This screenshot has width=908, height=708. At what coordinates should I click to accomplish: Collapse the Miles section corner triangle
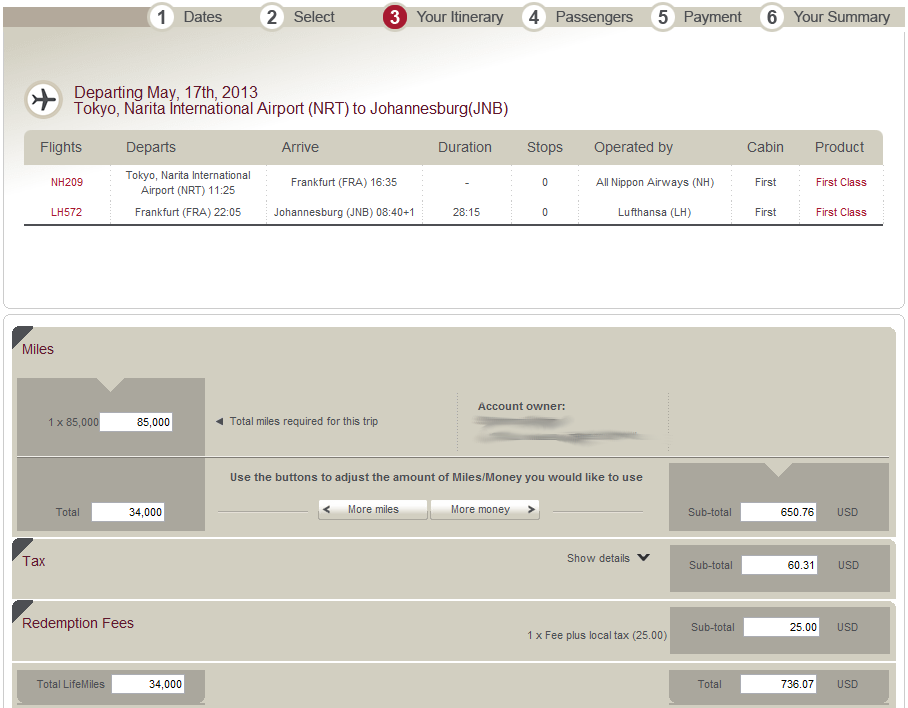click(21, 335)
